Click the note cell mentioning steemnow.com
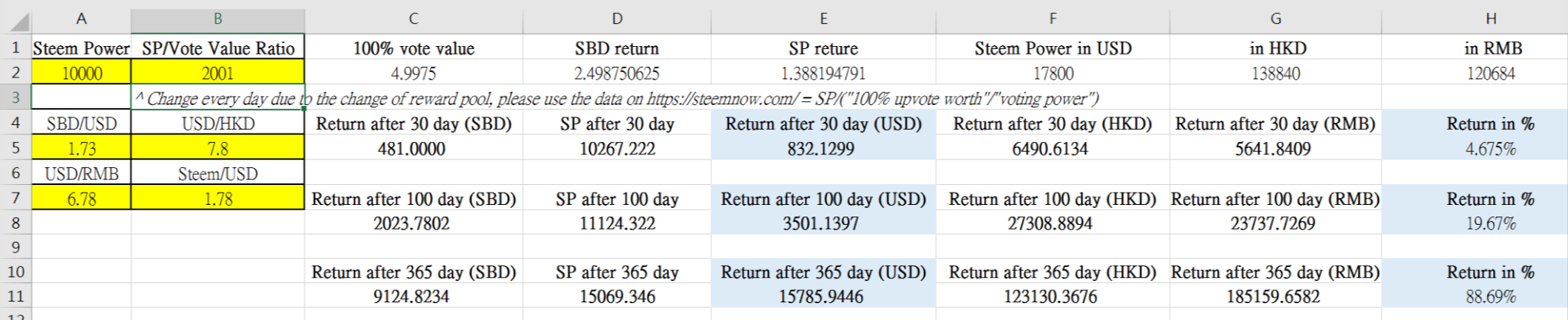 click(218, 98)
